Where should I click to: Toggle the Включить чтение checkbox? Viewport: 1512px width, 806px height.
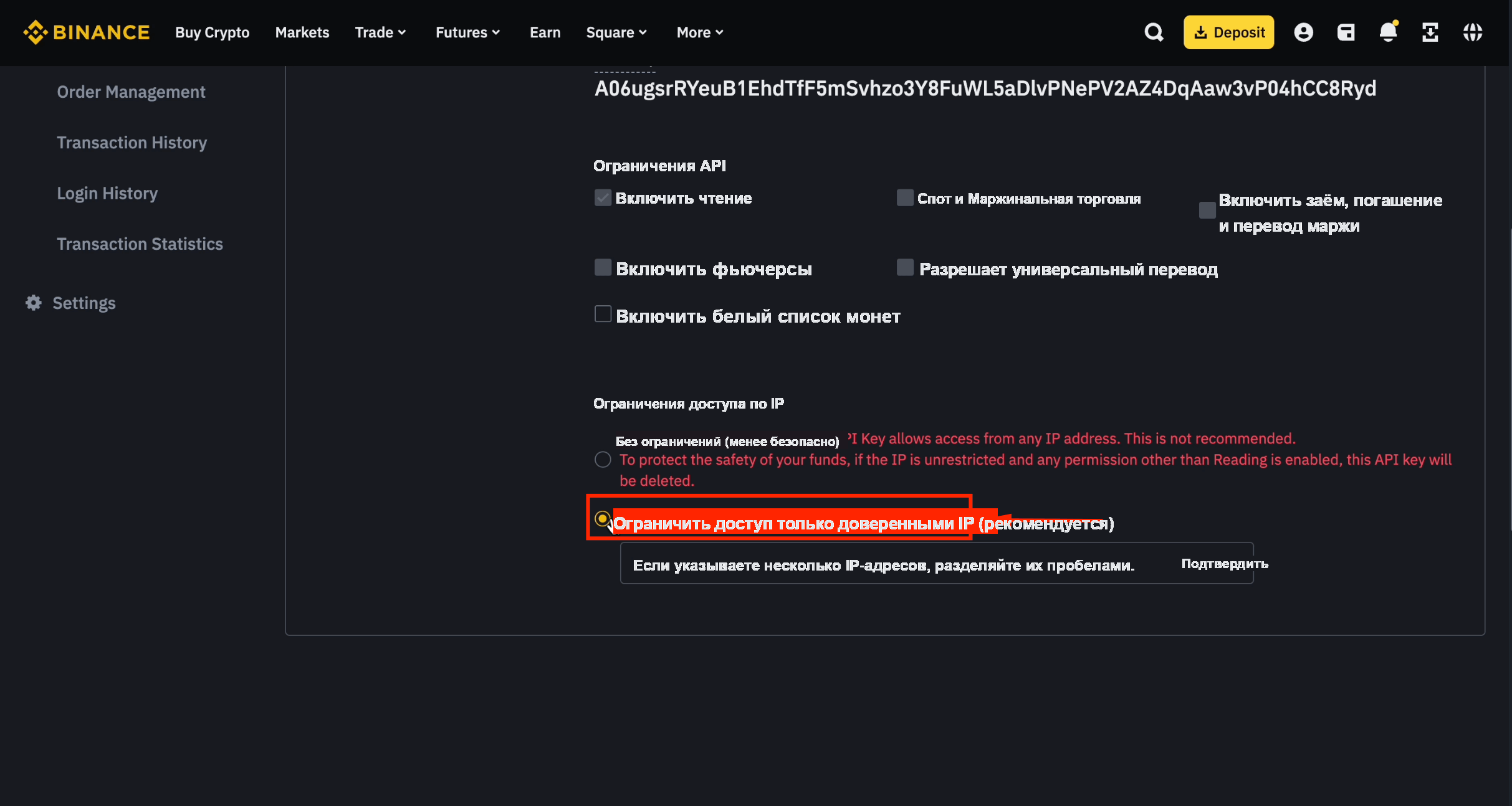(x=603, y=198)
